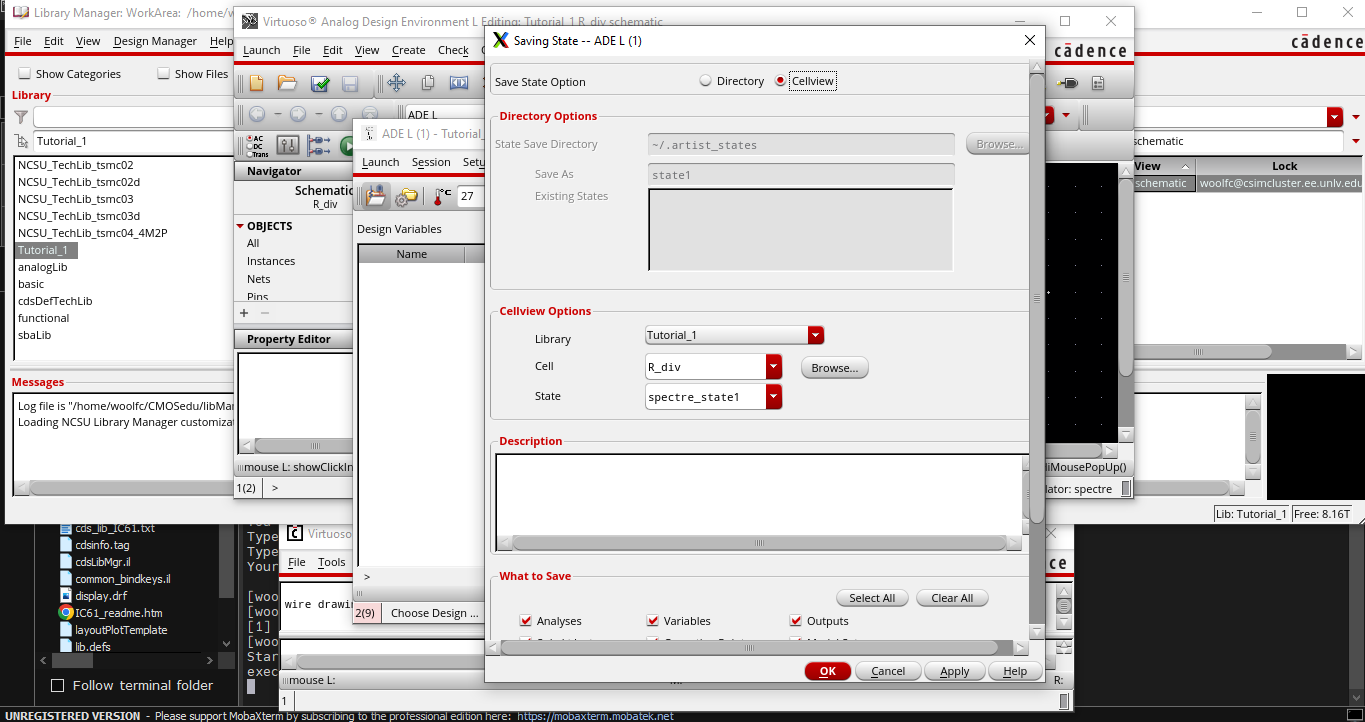Click the Browse button next to Cell
Image resolution: width=1365 pixels, height=722 pixels.
pos(835,368)
